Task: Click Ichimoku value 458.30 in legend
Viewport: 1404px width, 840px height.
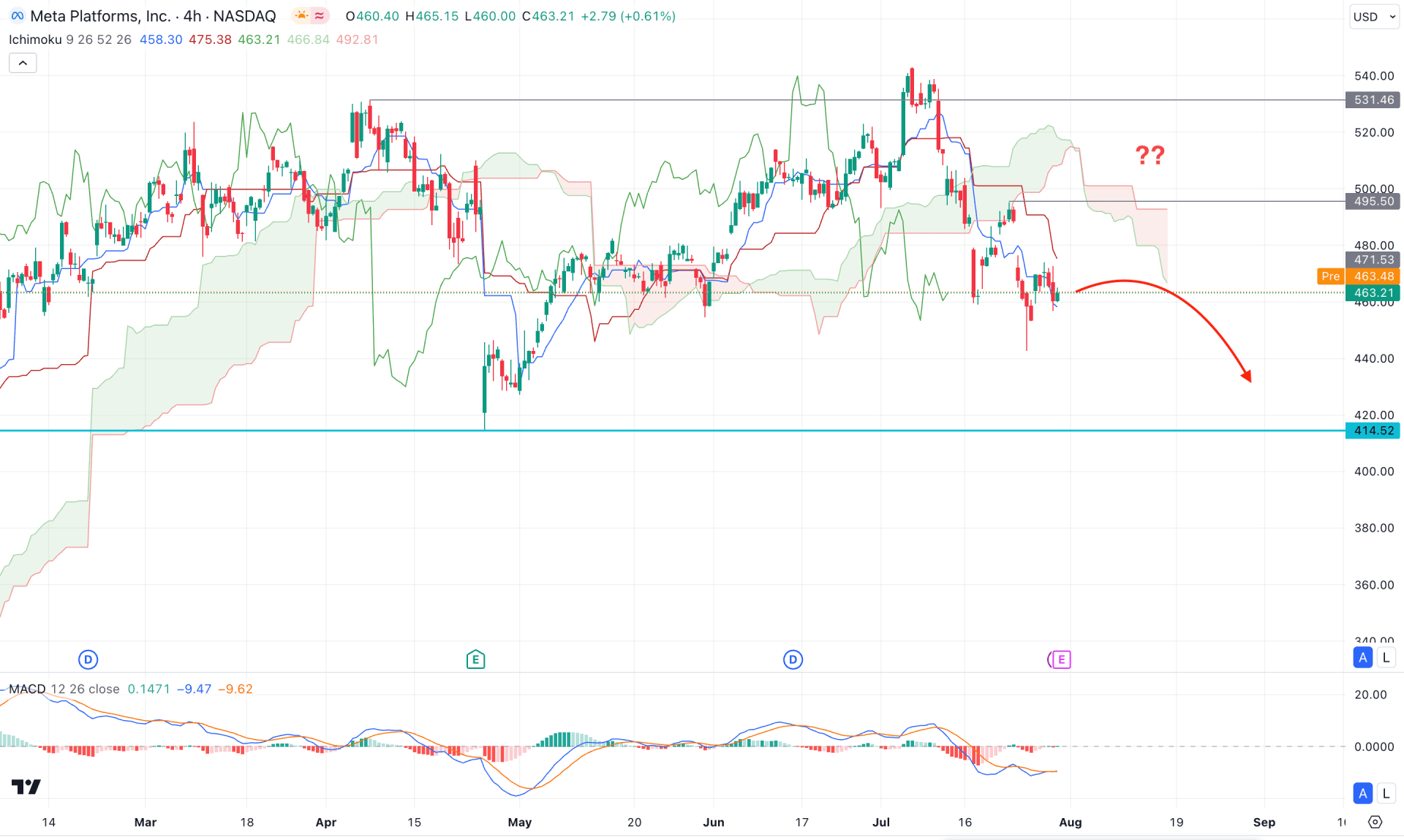Action: pyautogui.click(x=161, y=39)
